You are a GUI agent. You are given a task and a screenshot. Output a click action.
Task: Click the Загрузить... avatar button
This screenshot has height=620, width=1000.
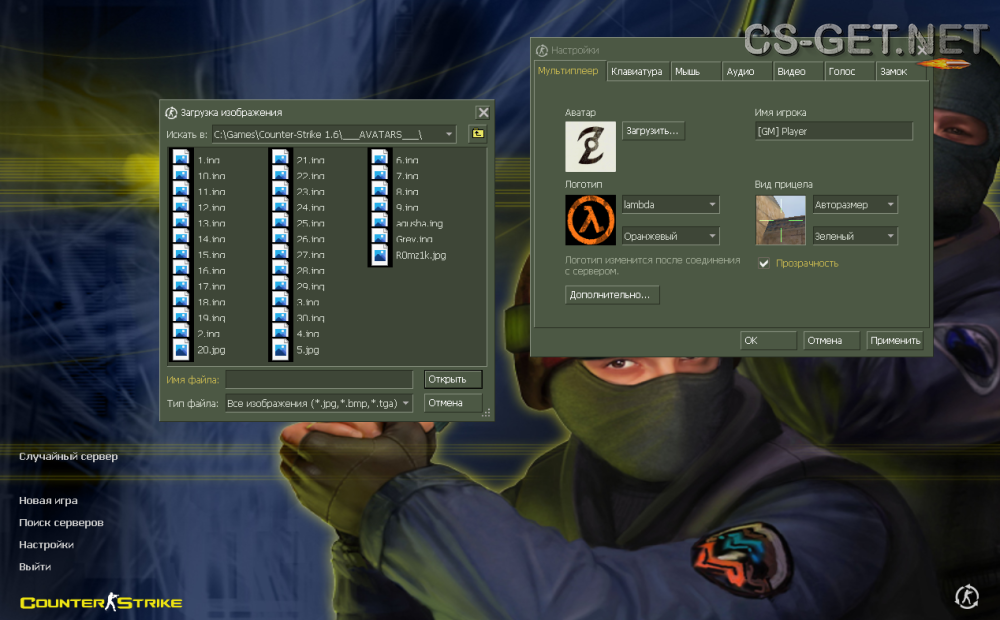tap(653, 131)
